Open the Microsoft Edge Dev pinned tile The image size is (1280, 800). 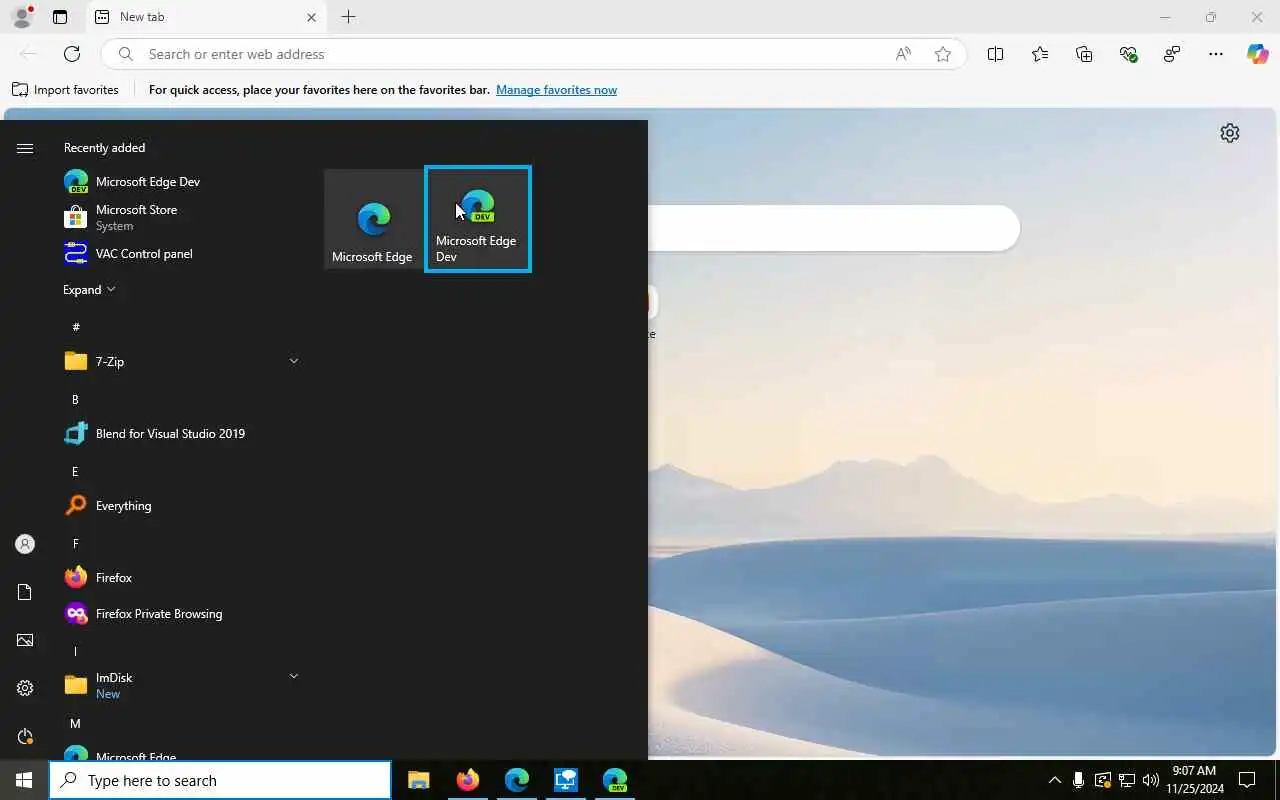[x=478, y=219]
